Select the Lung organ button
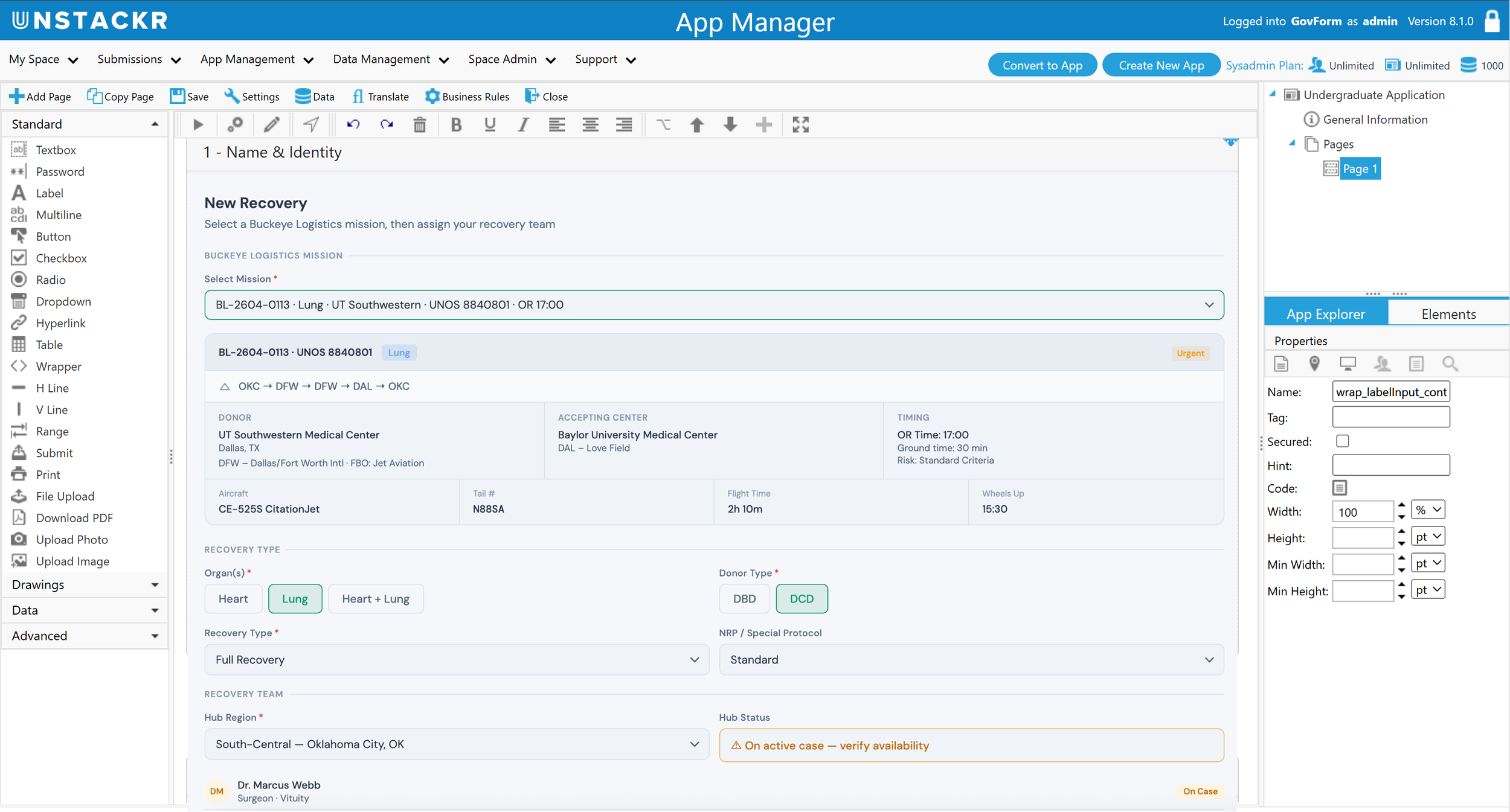Screen dimensions: 1510x812 [295, 599]
